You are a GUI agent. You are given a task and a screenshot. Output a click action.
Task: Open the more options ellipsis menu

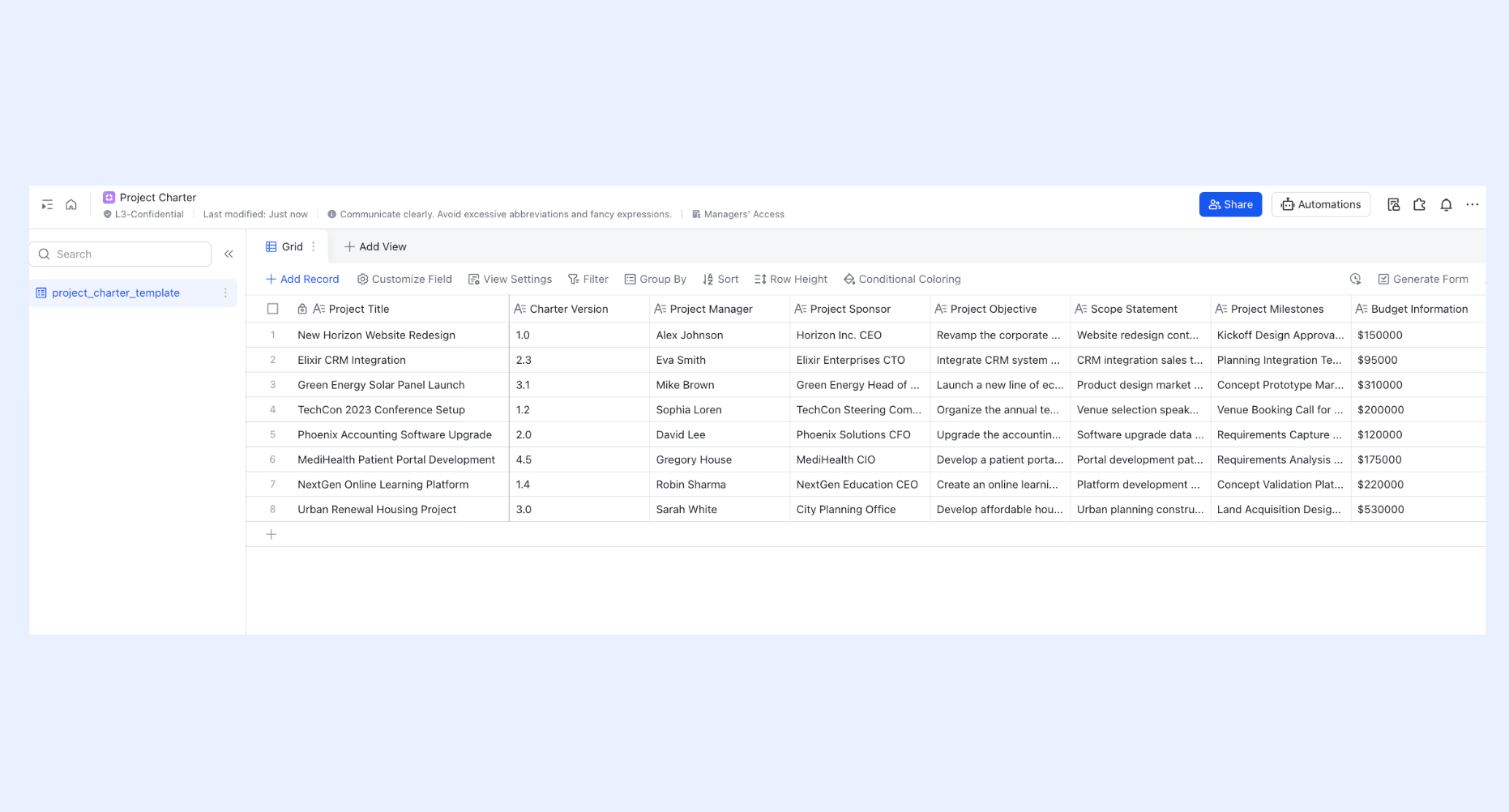(1473, 205)
